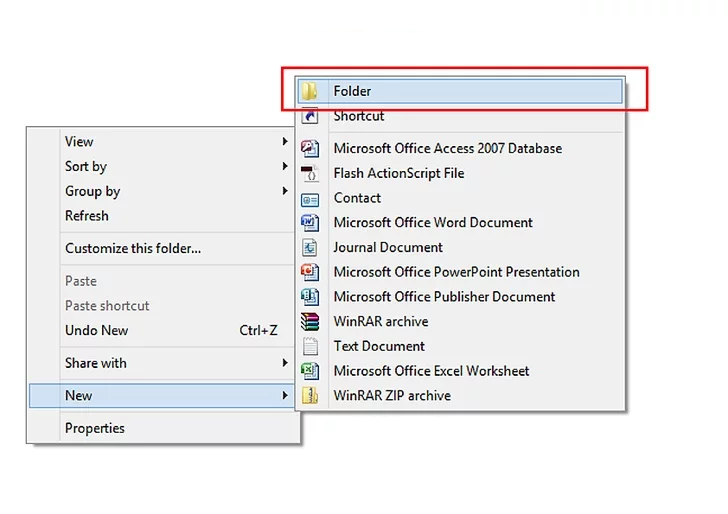Create Microsoft Office Access 2007 Database
This screenshot has height=514, width=728.
(448, 149)
